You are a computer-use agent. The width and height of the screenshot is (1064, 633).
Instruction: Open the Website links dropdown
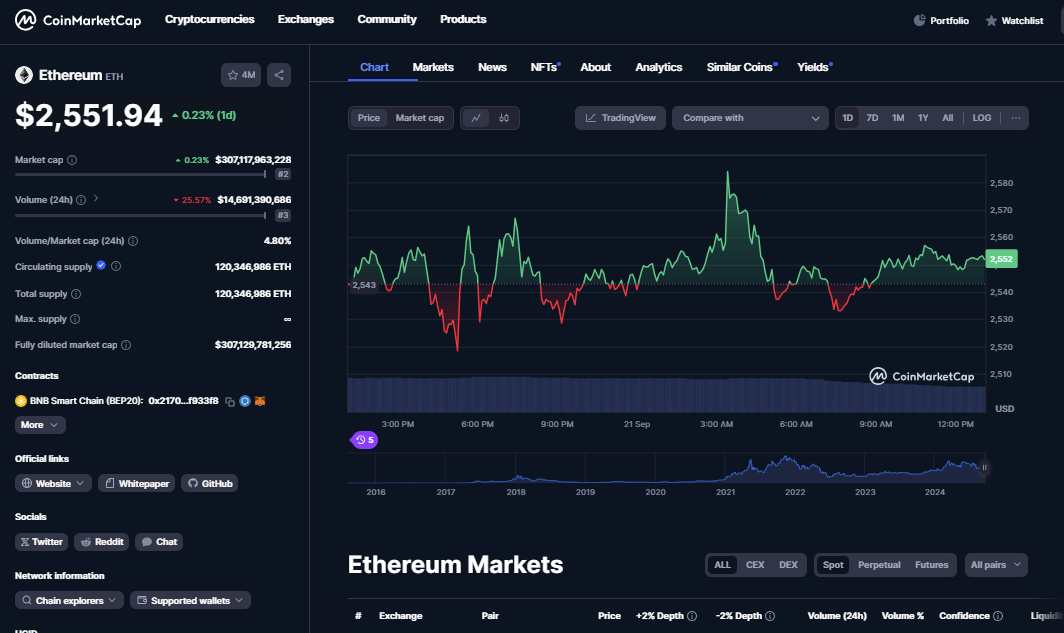point(53,484)
